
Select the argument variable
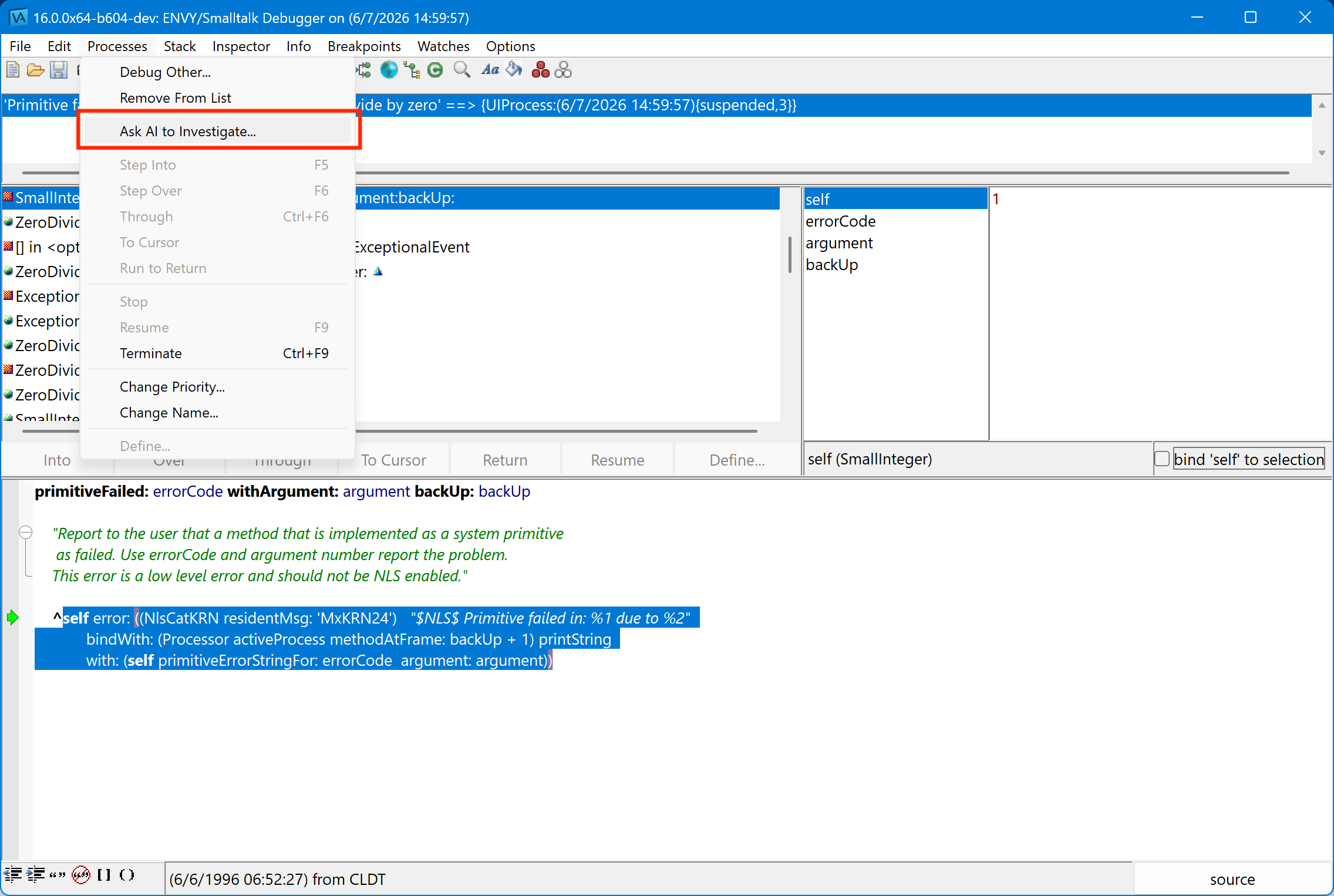(895, 242)
